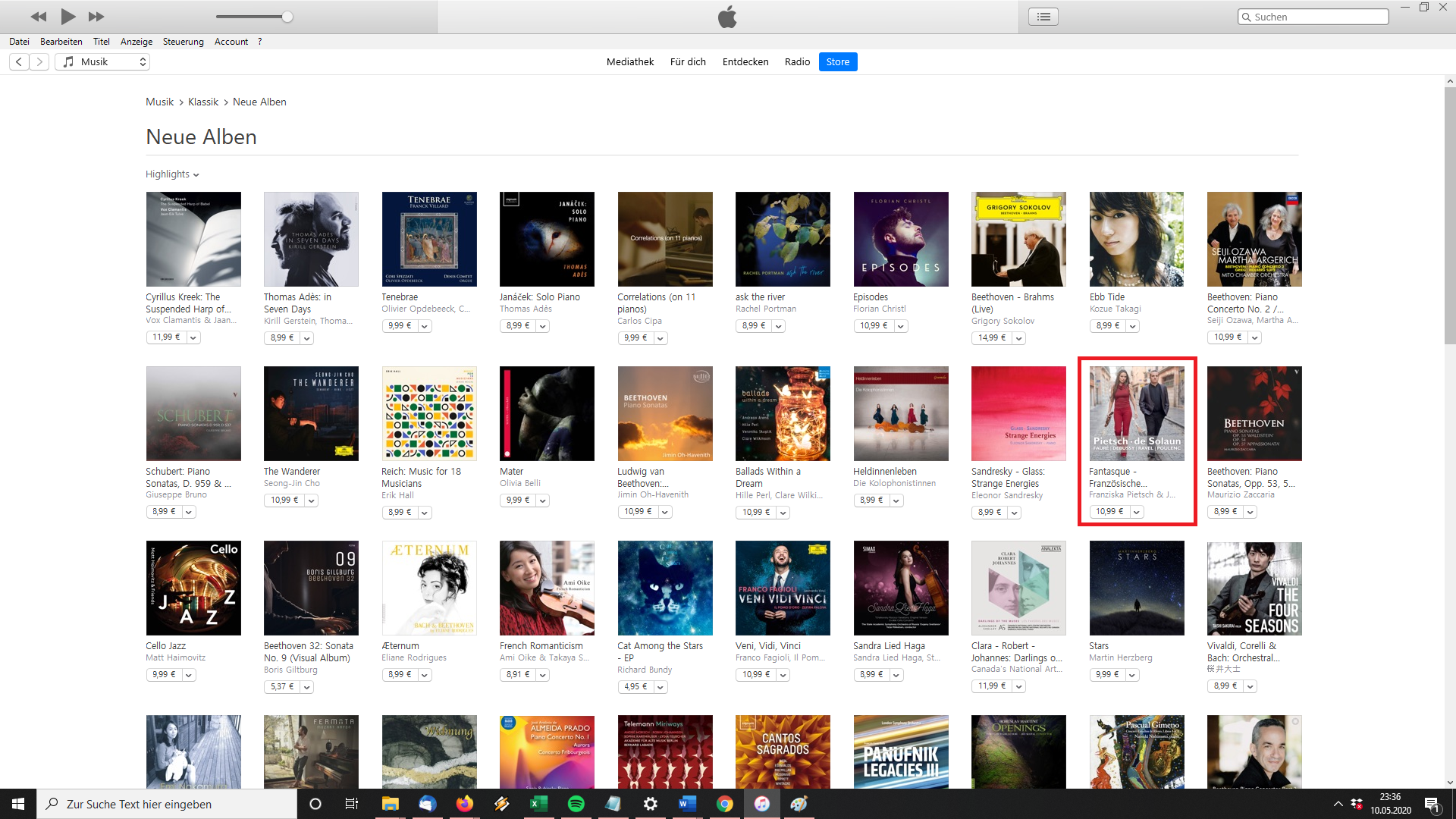Open the Musik media type dropdown
The height and width of the screenshot is (819, 1456).
tap(102, 62)
